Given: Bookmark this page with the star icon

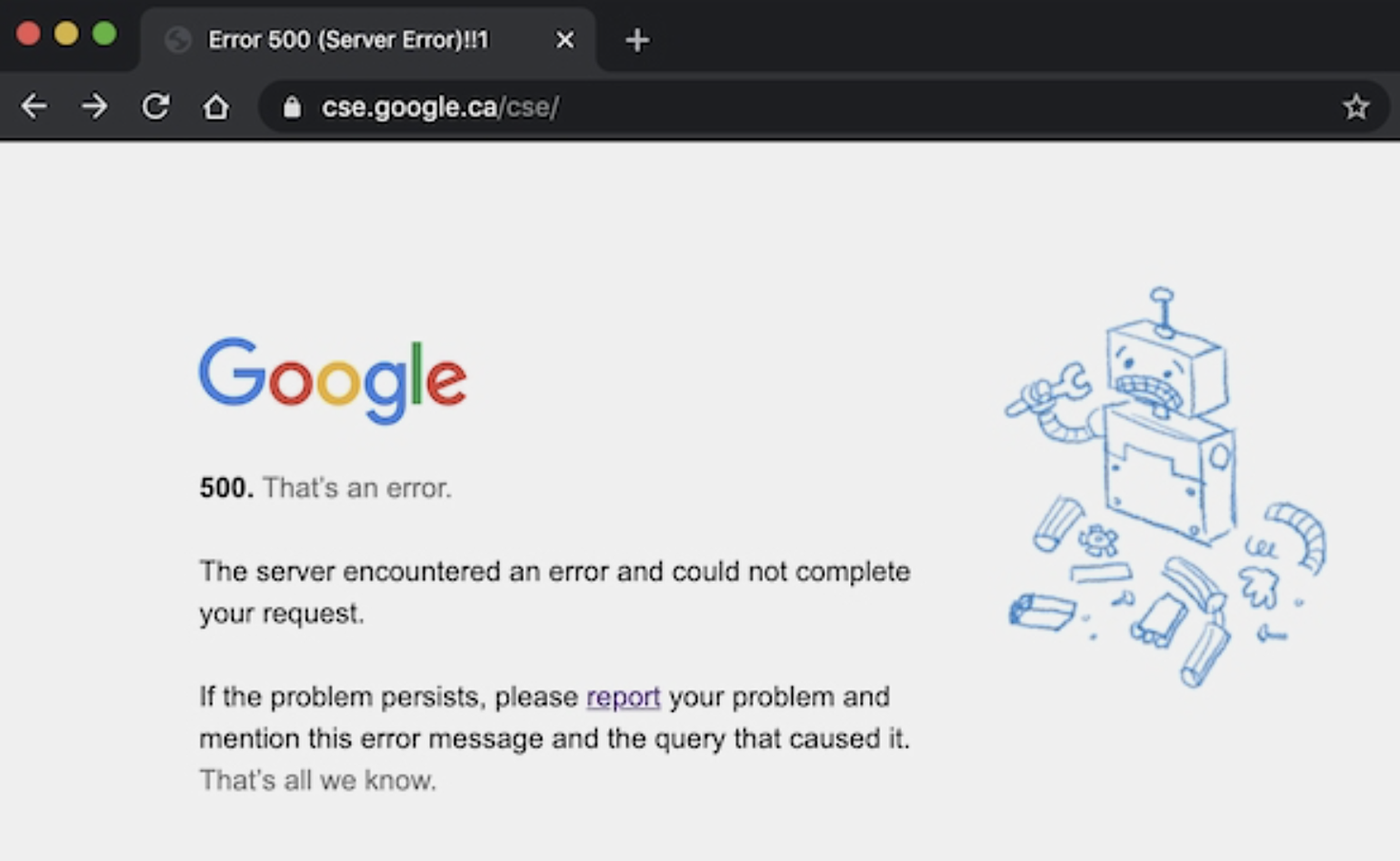Looking at the screenshot, I should click(1355, 107).
